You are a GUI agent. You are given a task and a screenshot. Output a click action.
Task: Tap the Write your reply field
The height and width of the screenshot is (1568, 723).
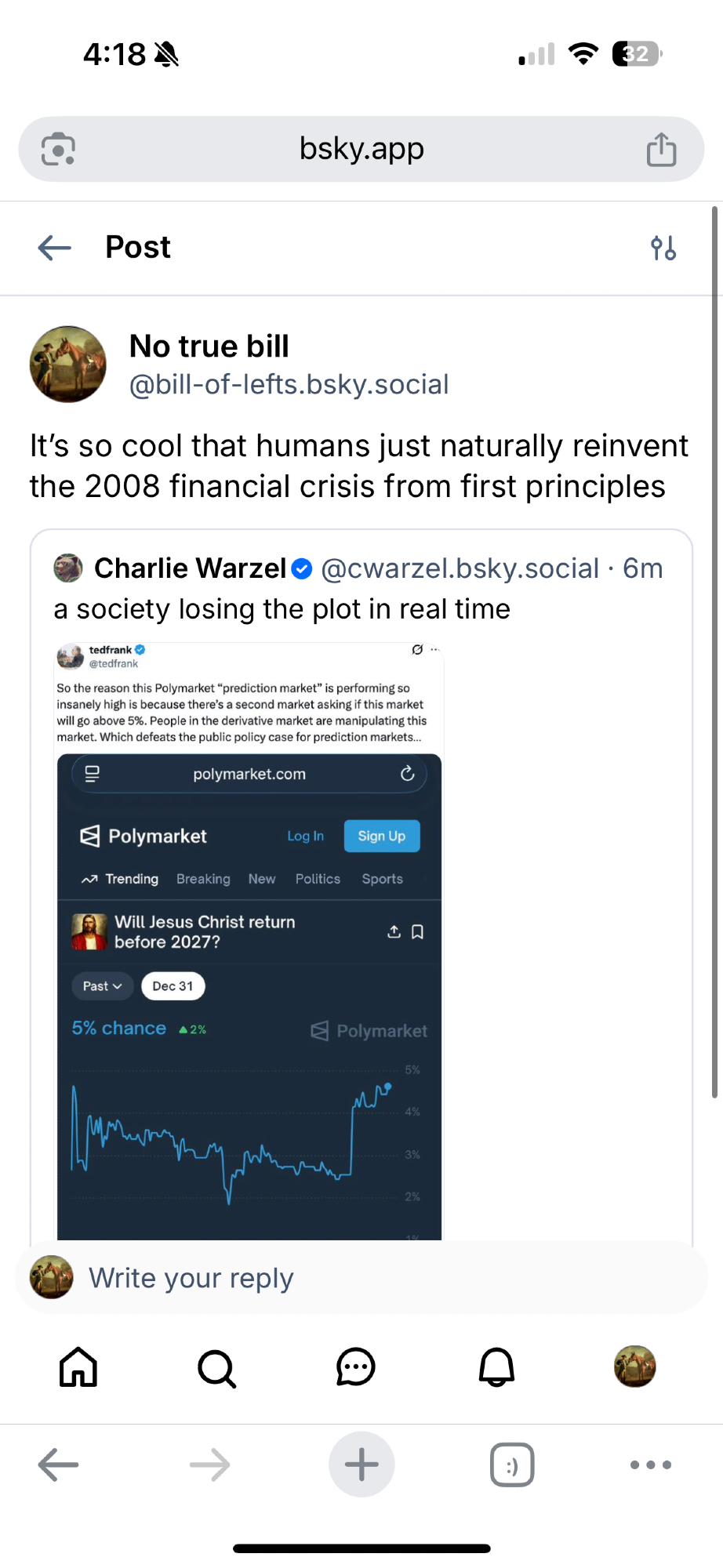click(361, 1278)
